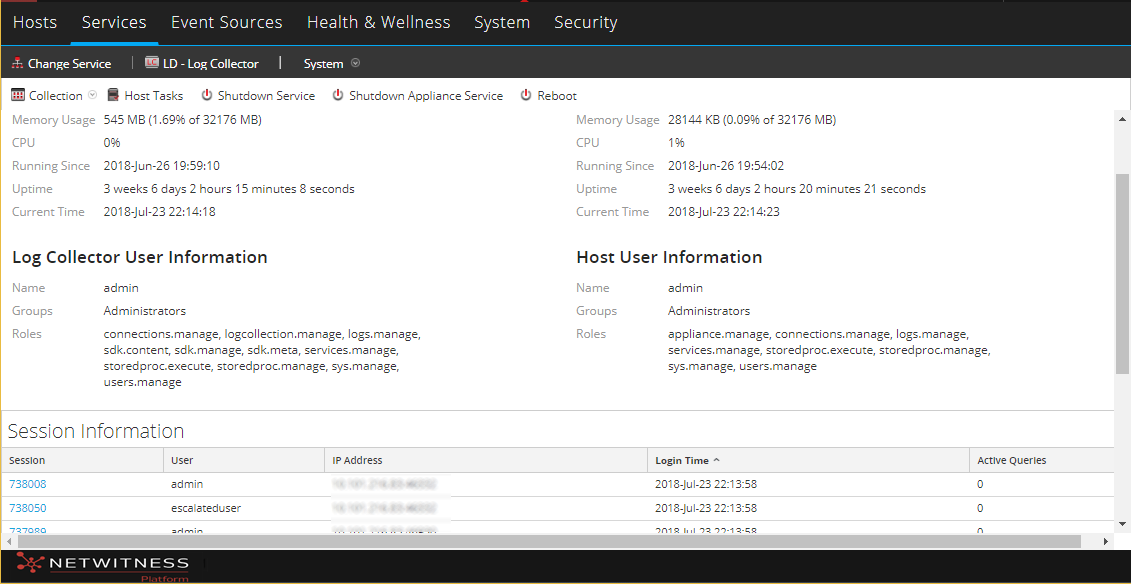Viewport: 1131px width, 584px height.
Task: Click the LD Log Collector icon
Action: (151, 63)
